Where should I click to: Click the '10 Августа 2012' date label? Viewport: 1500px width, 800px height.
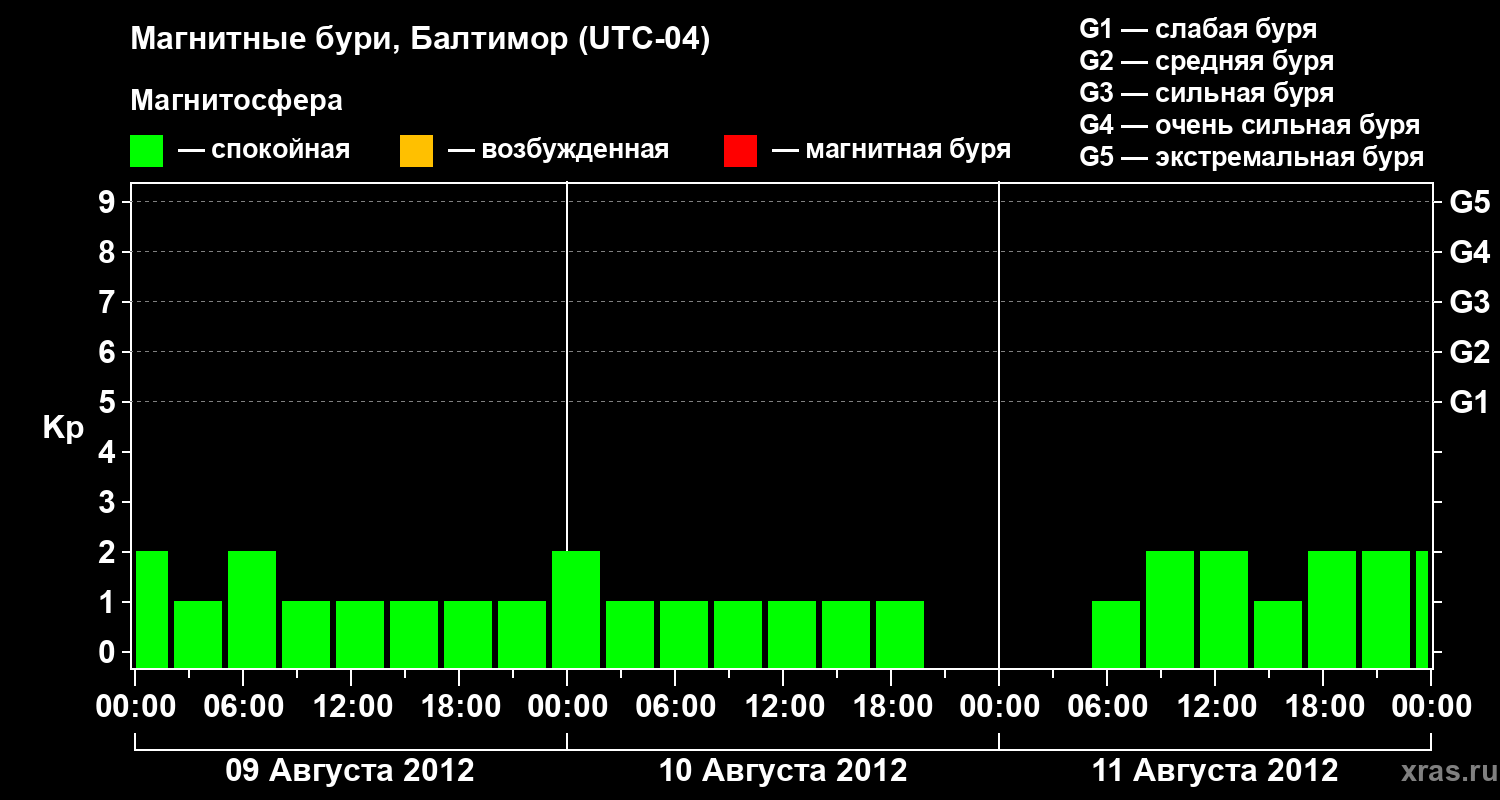coord(783,771)
